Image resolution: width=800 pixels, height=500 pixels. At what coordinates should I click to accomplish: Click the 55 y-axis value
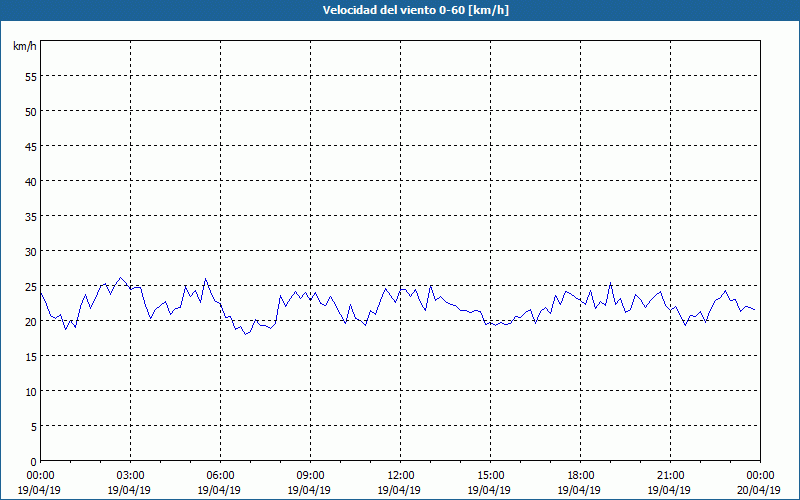point(31,77)
